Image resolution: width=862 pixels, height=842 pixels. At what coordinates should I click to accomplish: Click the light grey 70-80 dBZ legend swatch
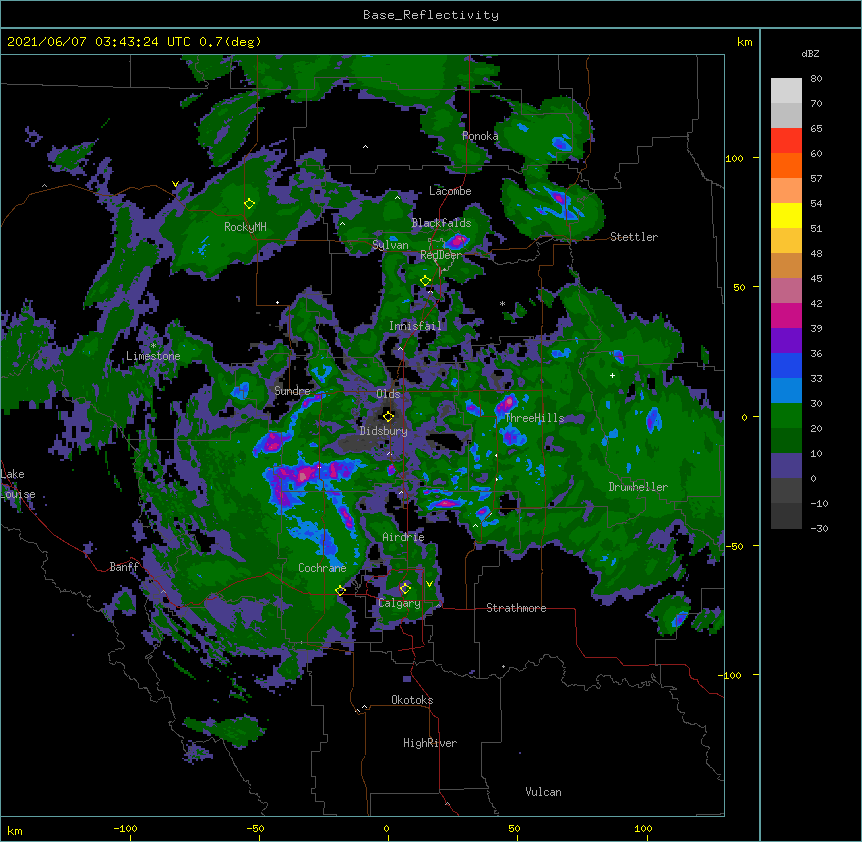pos(786,91)
